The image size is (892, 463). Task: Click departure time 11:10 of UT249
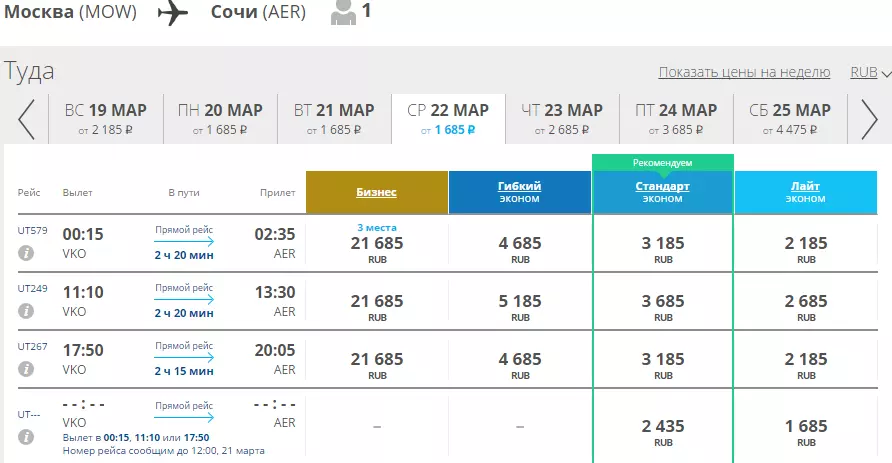coord(83,292)
